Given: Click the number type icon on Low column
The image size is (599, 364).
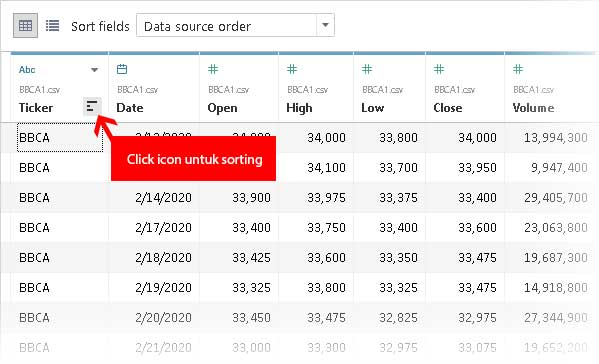Looking at the screenshot, I should 367,70.
